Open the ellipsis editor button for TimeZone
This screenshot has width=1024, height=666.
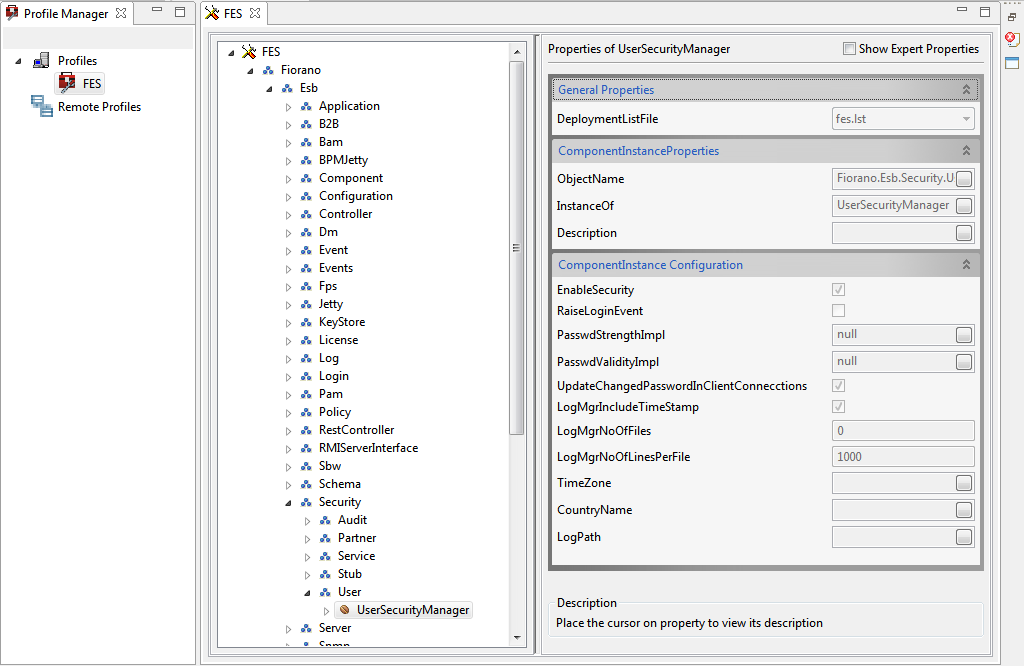(x=963, y=483)
